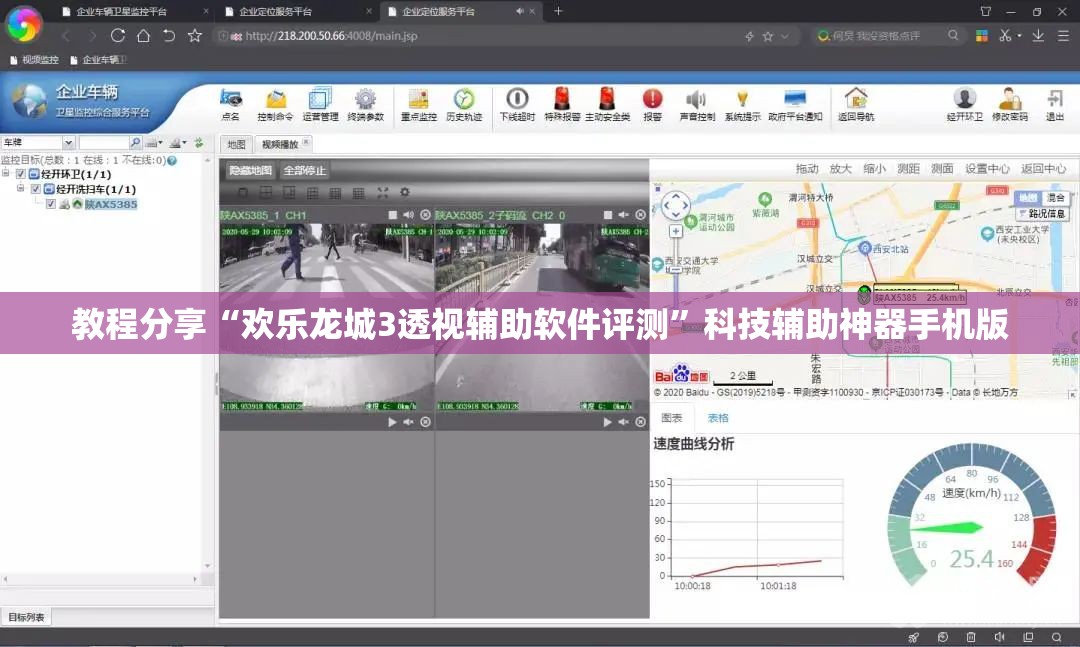This screenshot has height=647, width=1080.
Task: Open 系统提示 system tips bulb
Action: (x=742, y=105)
